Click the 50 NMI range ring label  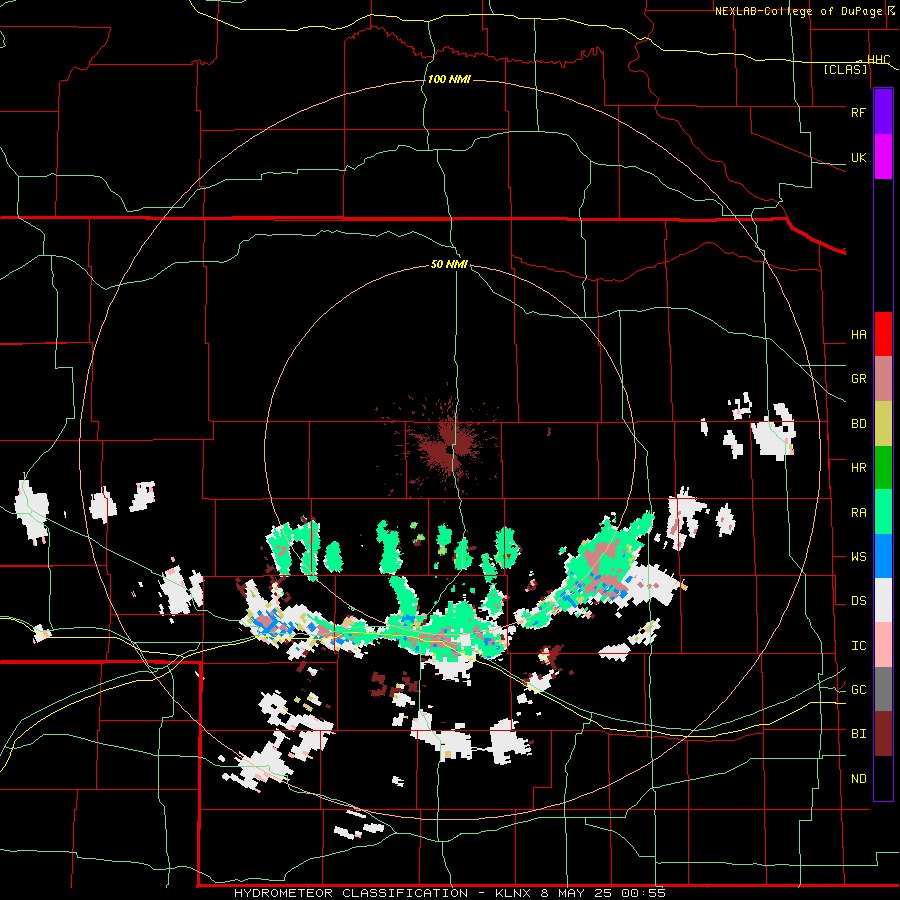(449, 264)
